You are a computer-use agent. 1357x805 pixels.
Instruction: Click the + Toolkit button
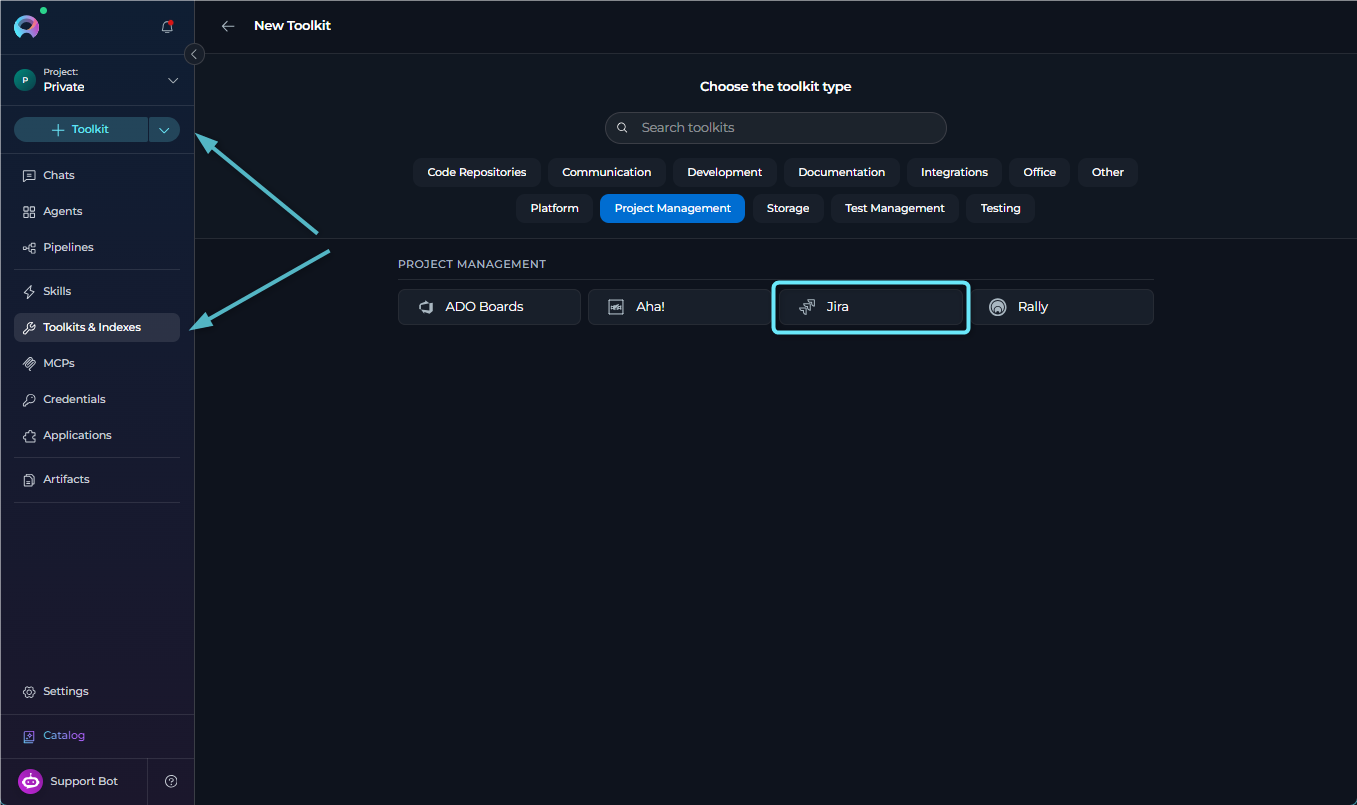pos(81,129)
